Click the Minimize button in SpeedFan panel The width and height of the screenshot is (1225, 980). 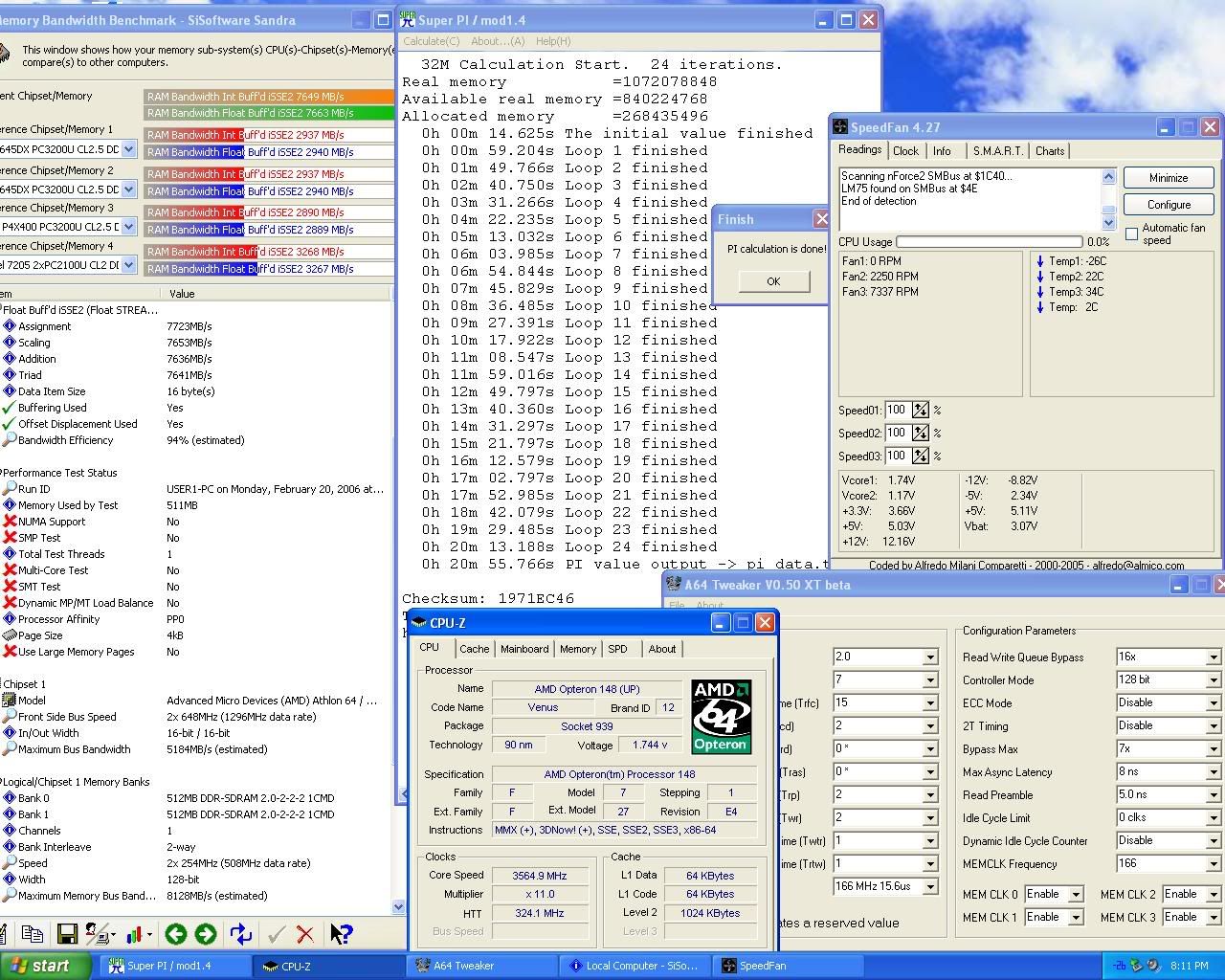click(x=1169, y=178)
